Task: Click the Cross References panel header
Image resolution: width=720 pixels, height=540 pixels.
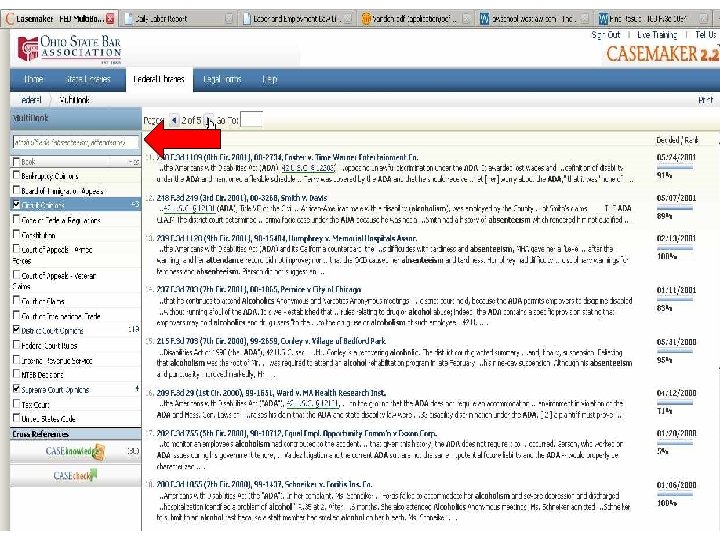Action: click(76, 434)
